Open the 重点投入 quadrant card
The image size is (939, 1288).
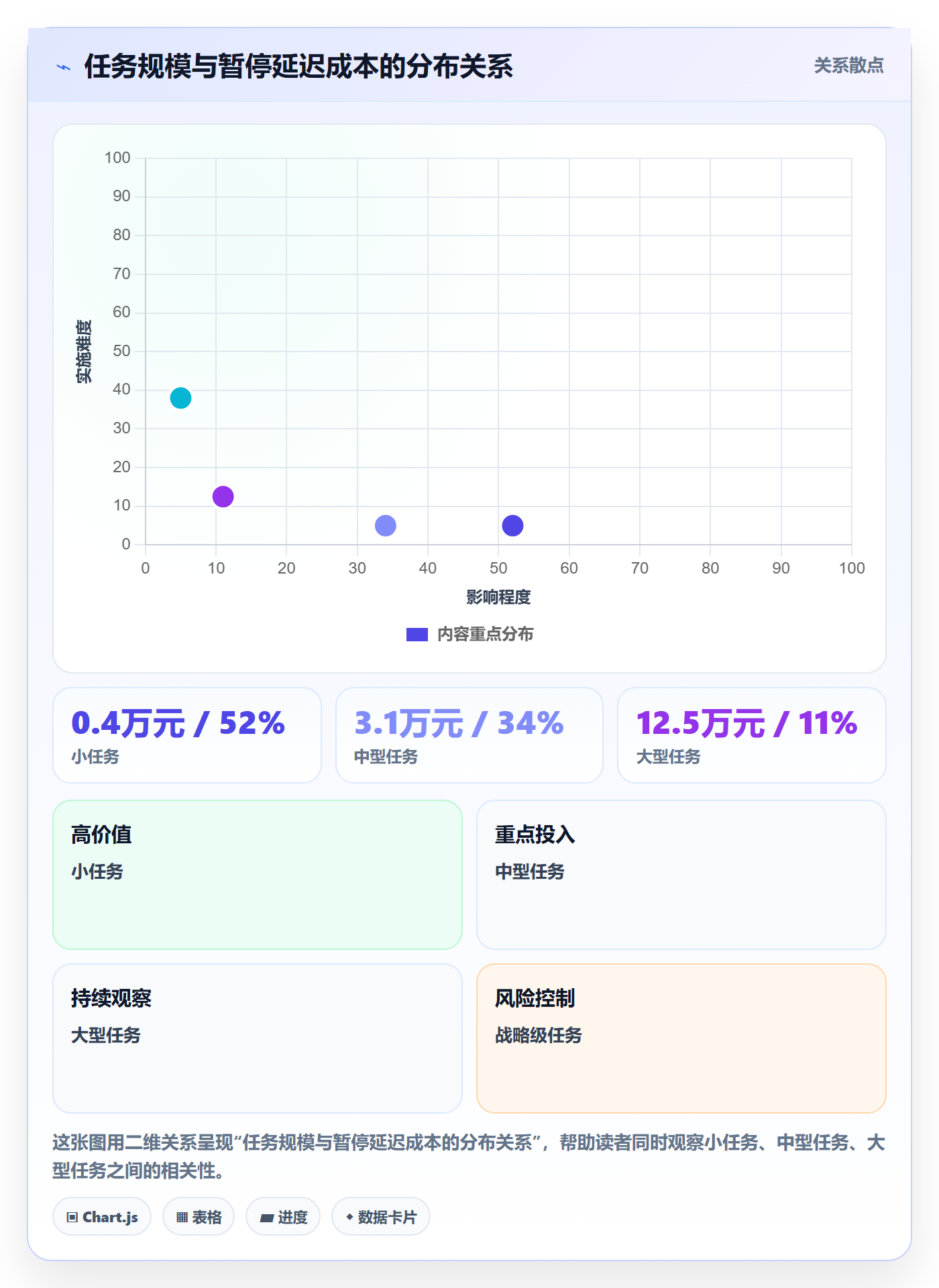(x=681, y=875)
